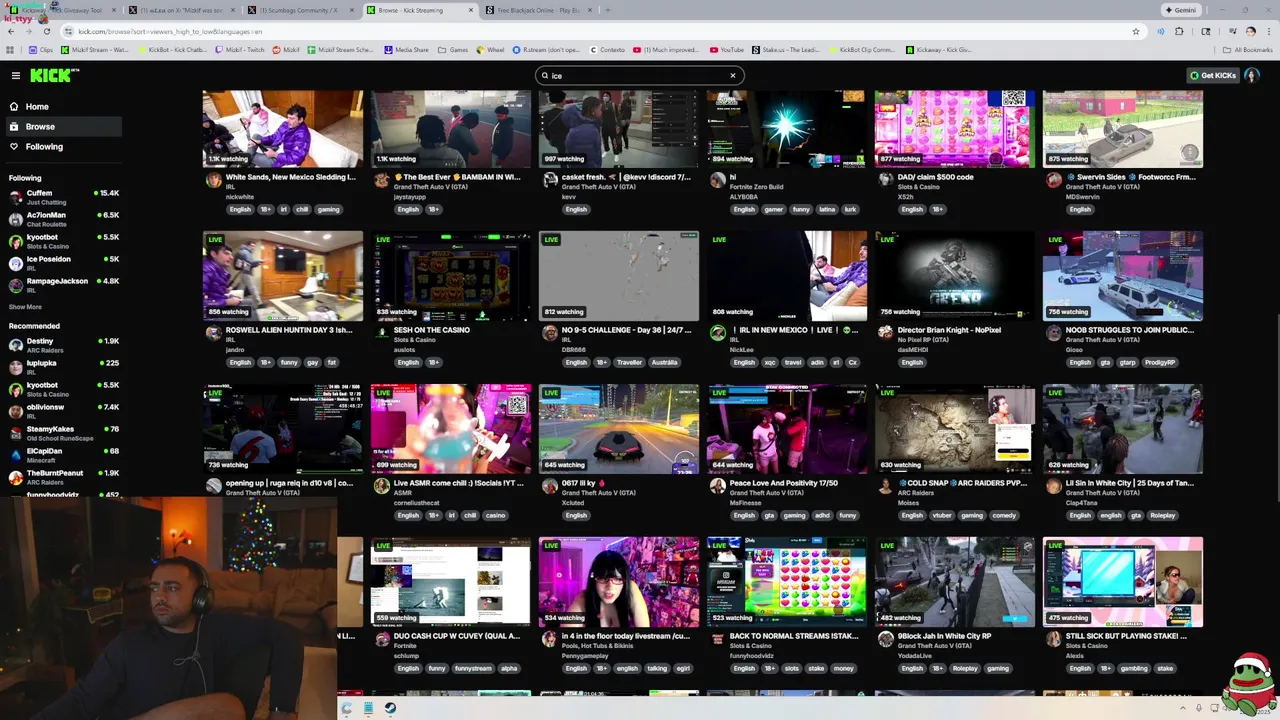Open the Pennygameplay stream thumbnail
Image resolution: width=1280 pixels, height=720 pixels.
tap(619, 582)
